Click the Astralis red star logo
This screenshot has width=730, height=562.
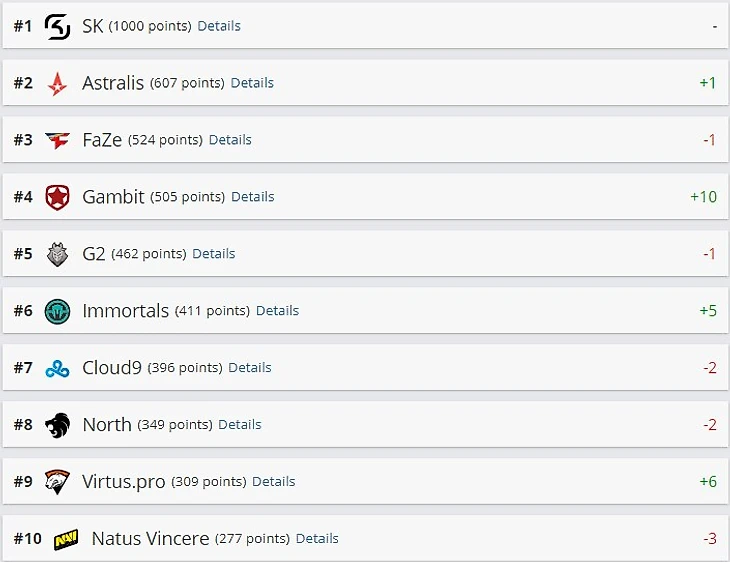(x=58, y=83)
